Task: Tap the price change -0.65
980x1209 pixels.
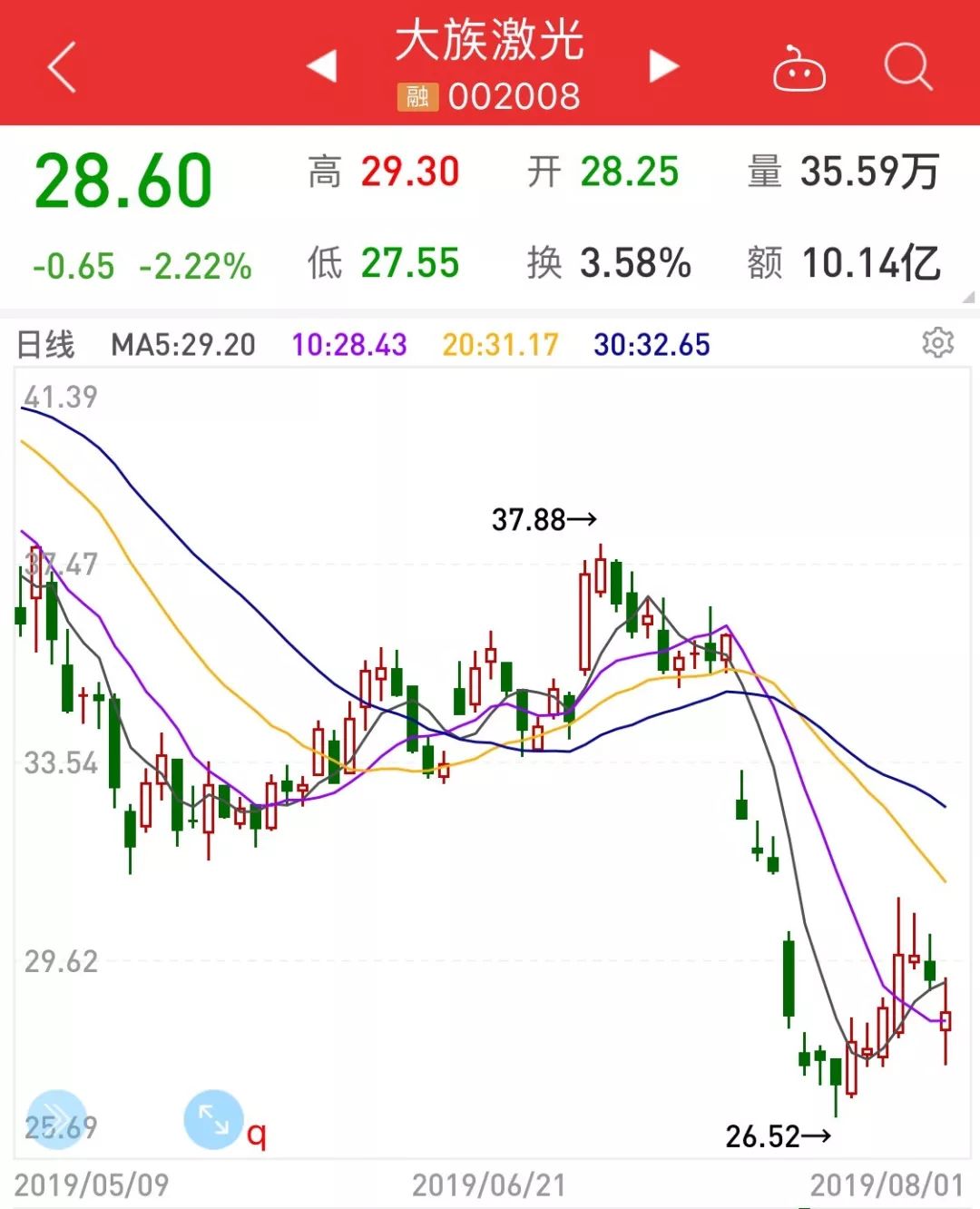Action: click(73, 266)
